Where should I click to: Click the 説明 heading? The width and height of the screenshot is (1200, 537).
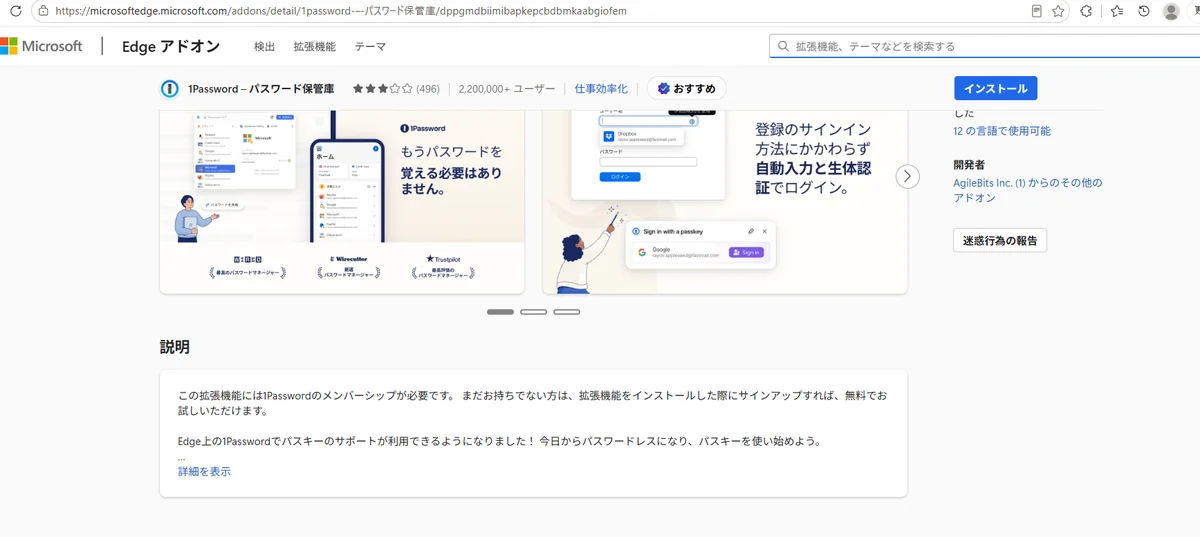(174, 348)
